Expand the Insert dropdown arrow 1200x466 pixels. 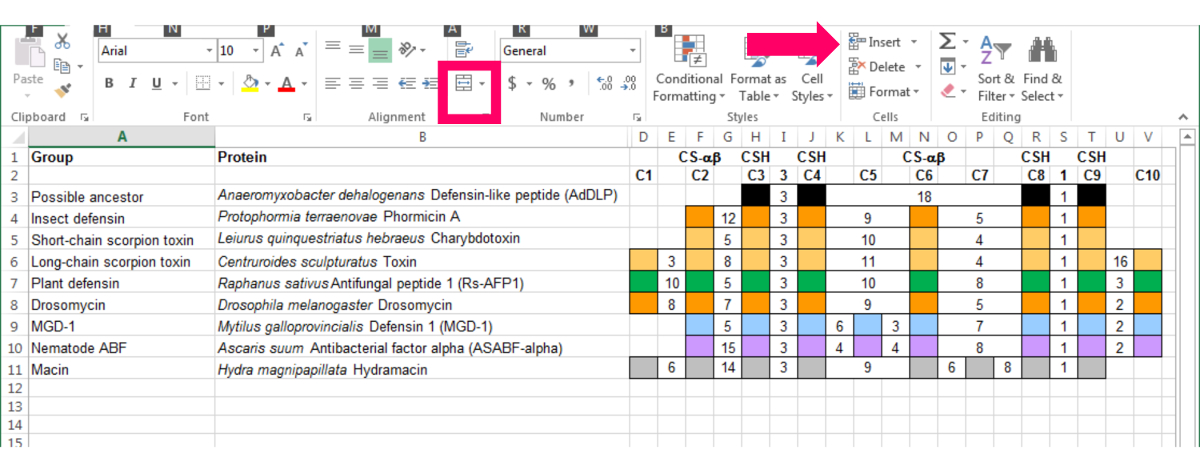pos(913,42)
